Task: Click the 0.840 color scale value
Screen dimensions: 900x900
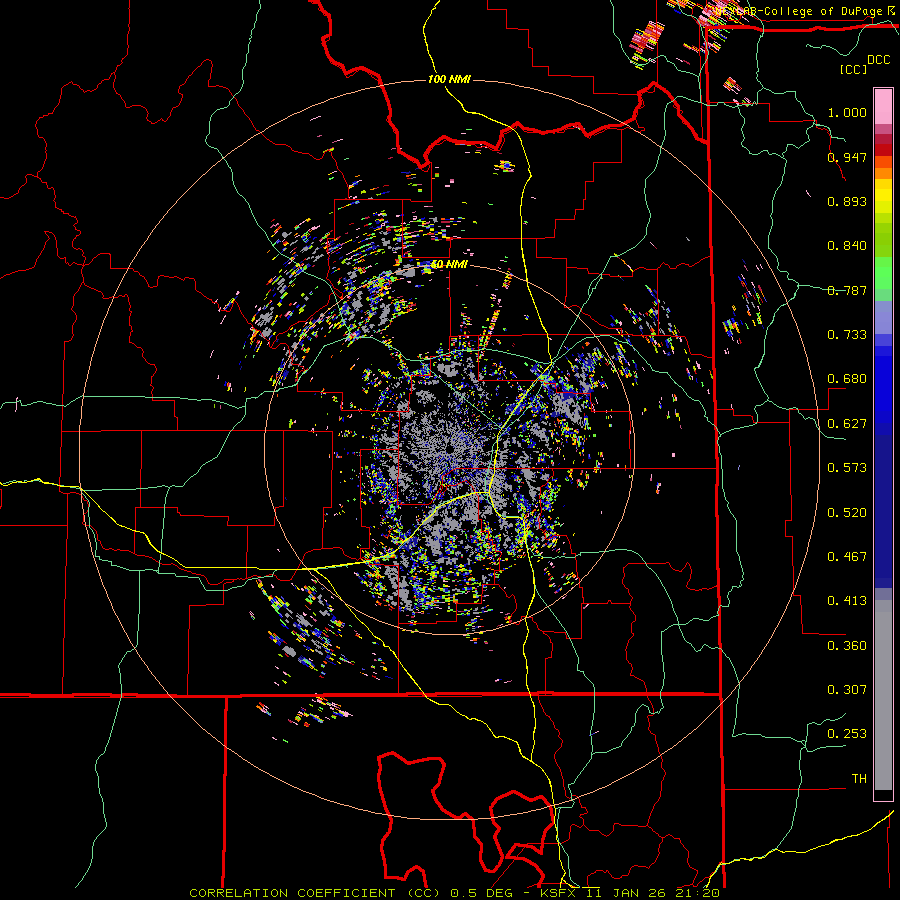Action: [x=847, y=246]
